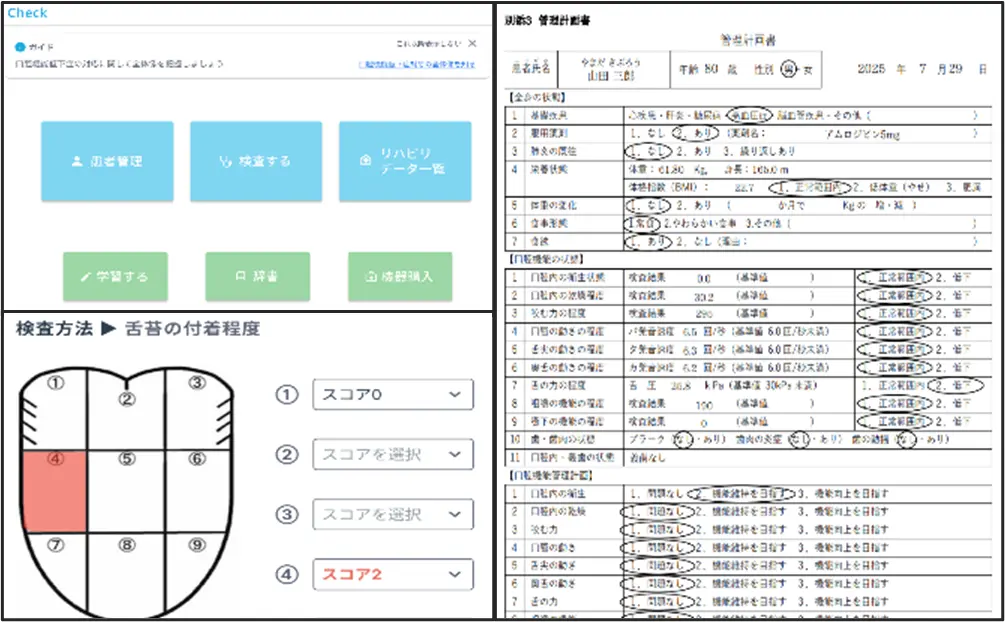Click the document title 管理計画書 centered at top
This screenshot has width=1005, height=622.
pyautogui.click(x=748, y=40)
